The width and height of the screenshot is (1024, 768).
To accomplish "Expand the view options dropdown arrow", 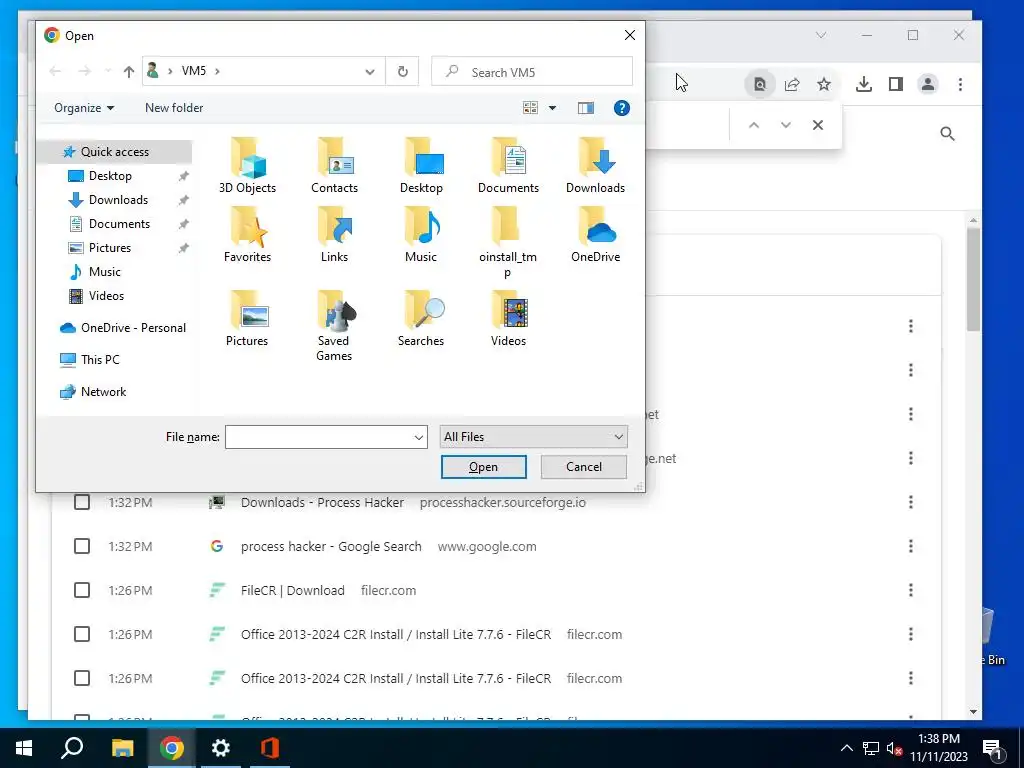I will pos(552,108).
